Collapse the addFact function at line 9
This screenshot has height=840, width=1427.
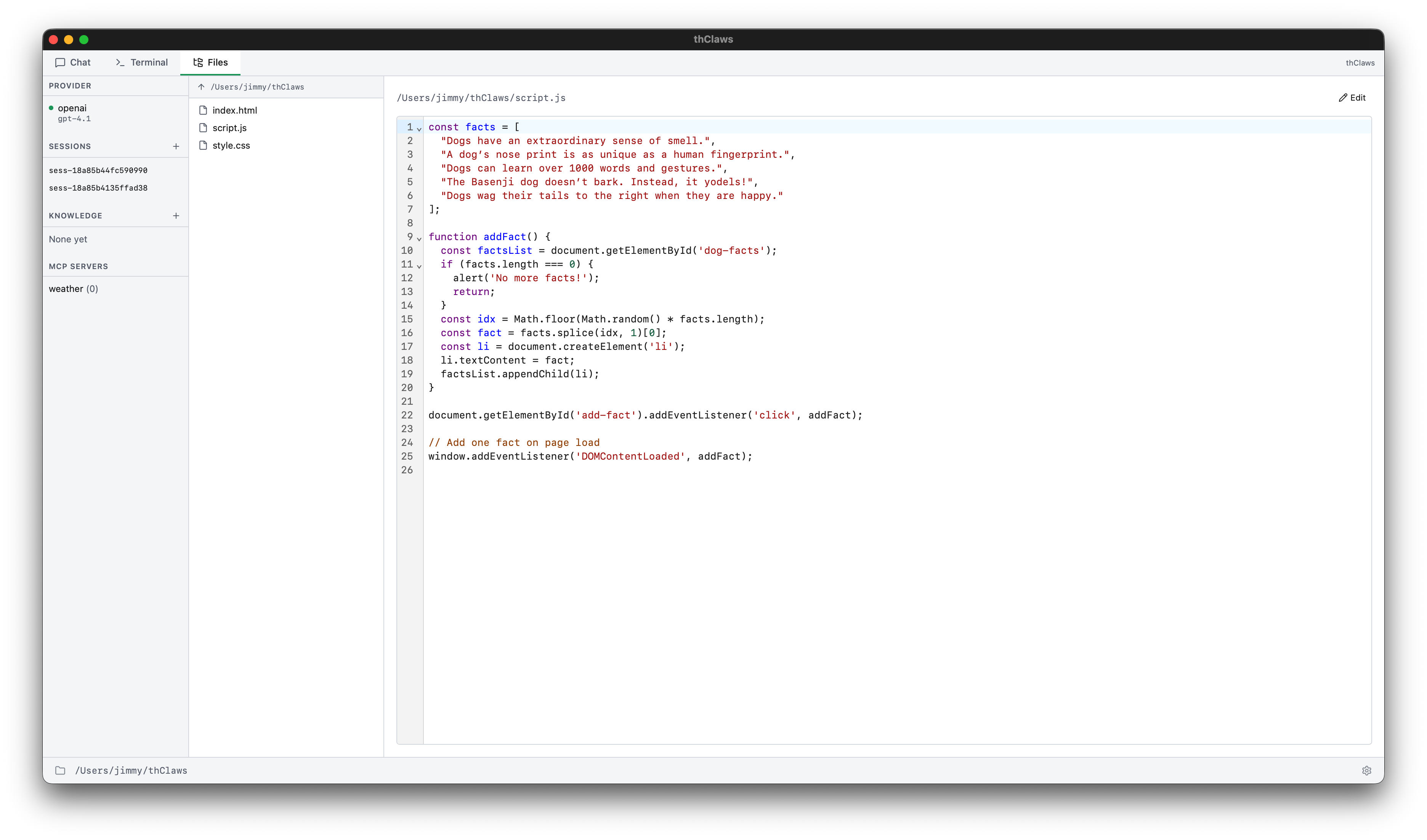(419, 239)
